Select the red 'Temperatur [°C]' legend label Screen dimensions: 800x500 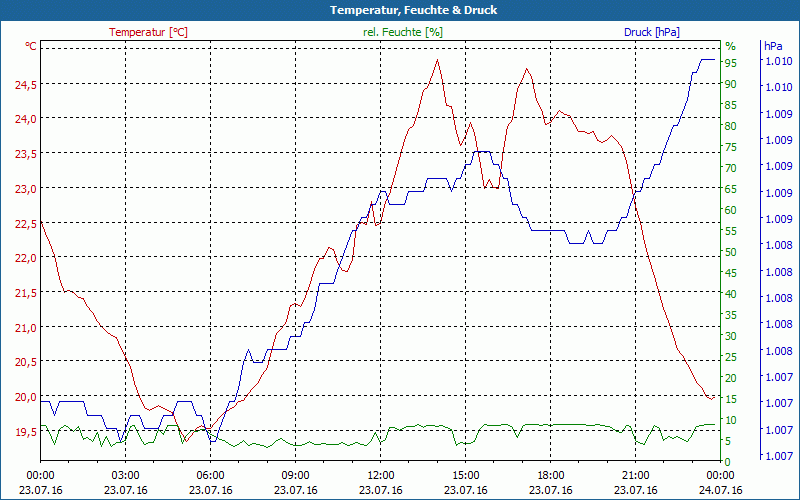[148, 32]
